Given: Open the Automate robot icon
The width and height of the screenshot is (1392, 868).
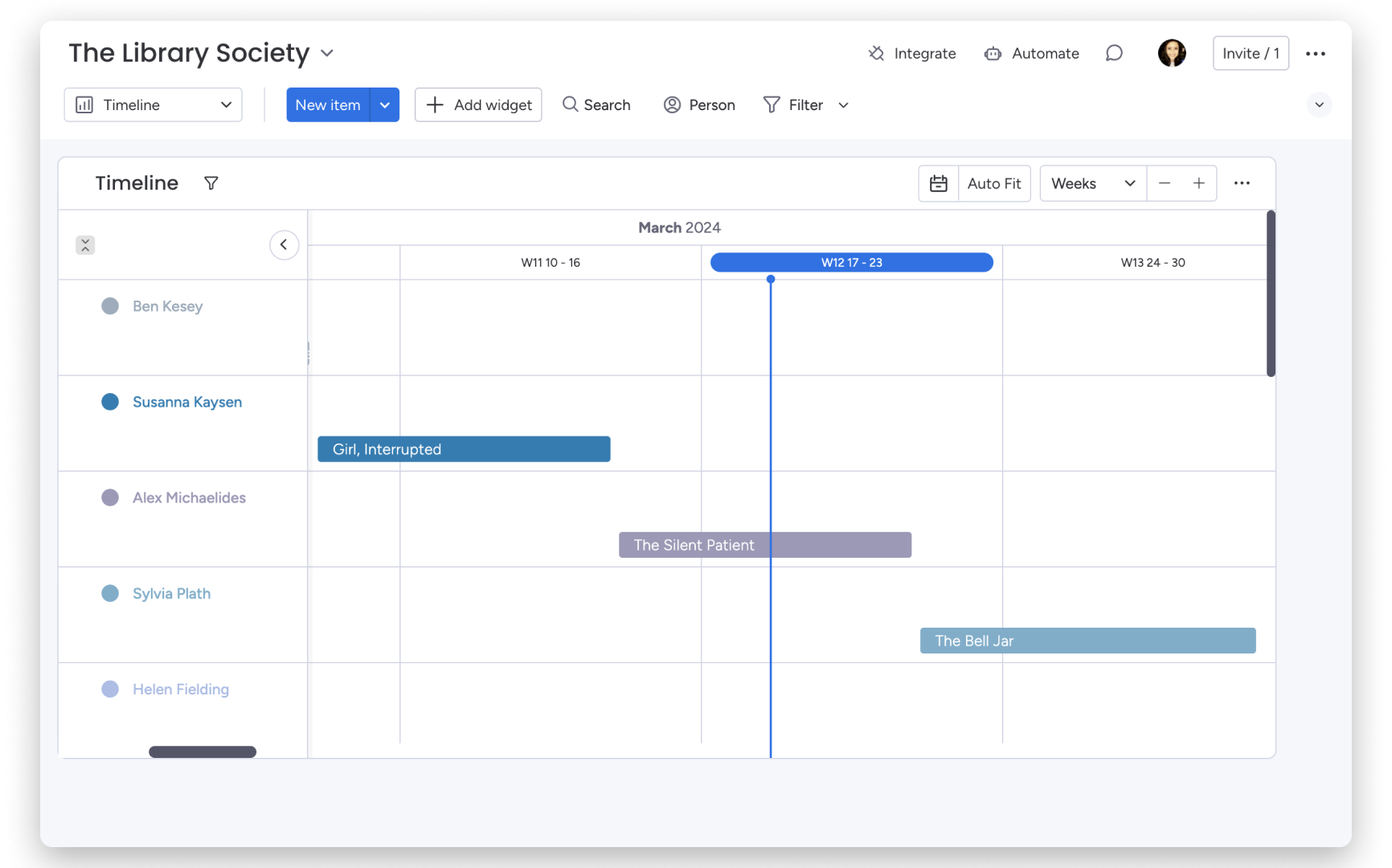Looking at the screenshot, I should point(993,53).
